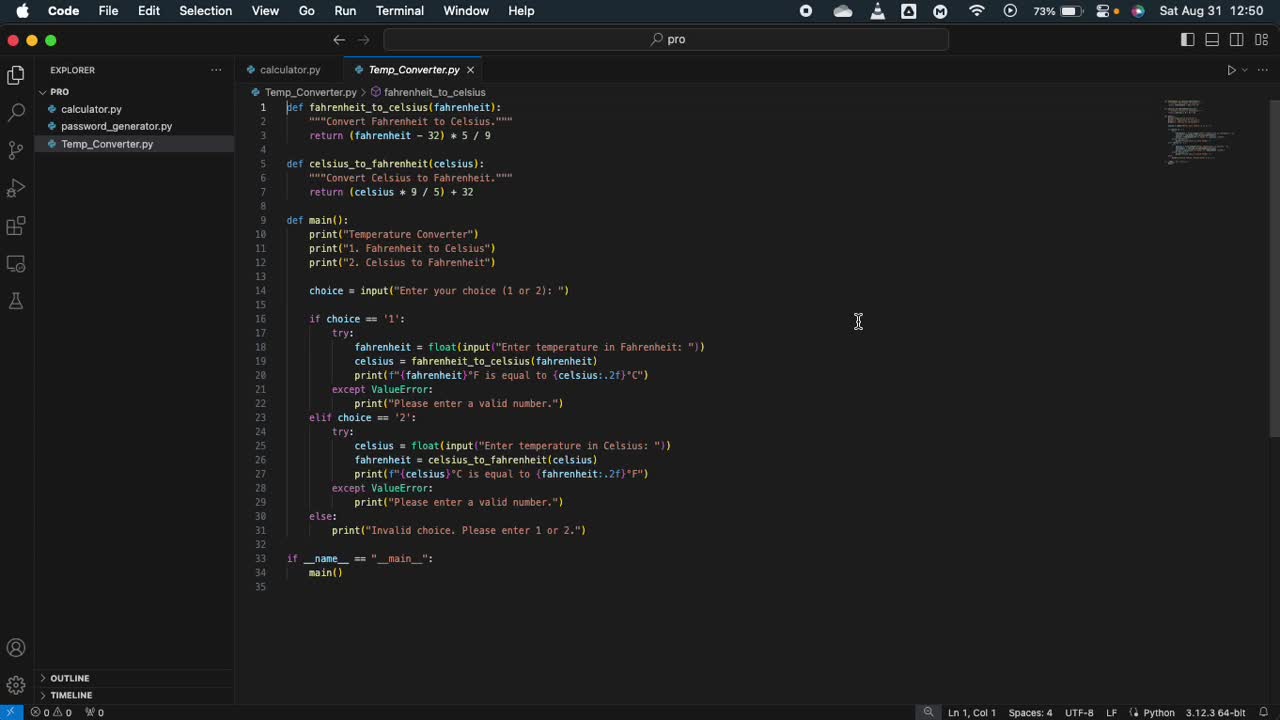Click the Python language mode in status bar
Image resolution: width=1280 pixels, height=720 pixels.
[1158, 713]
